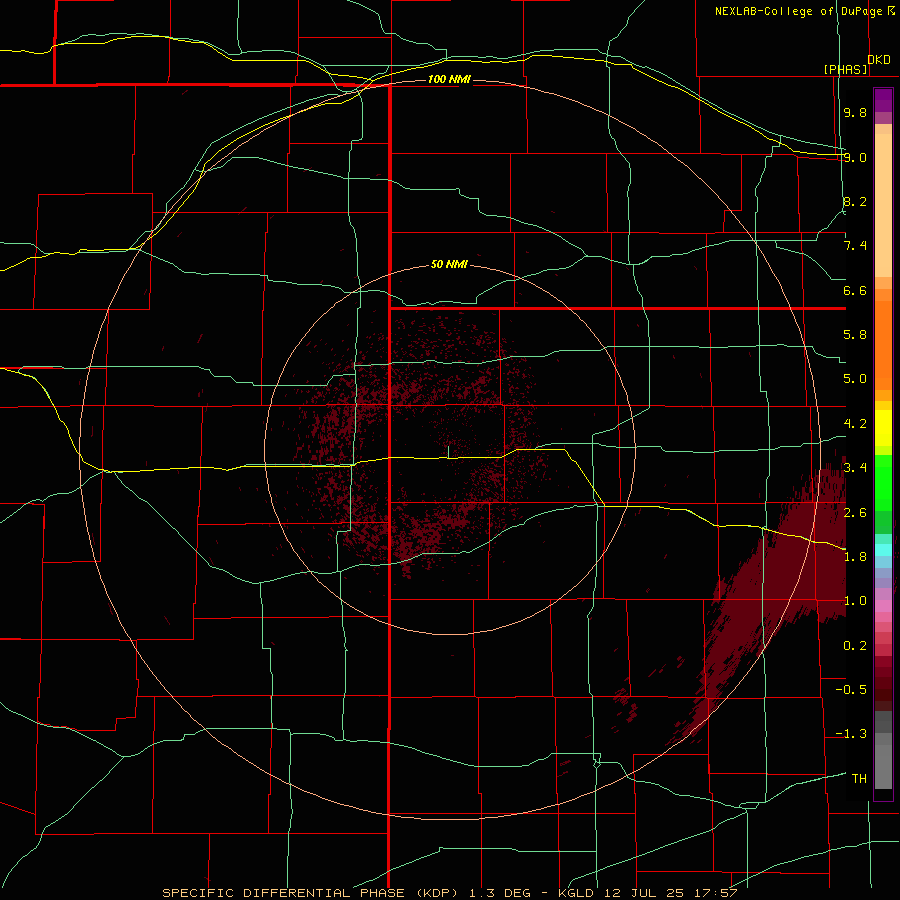Select the gray band at the bar's bottom

883,766
